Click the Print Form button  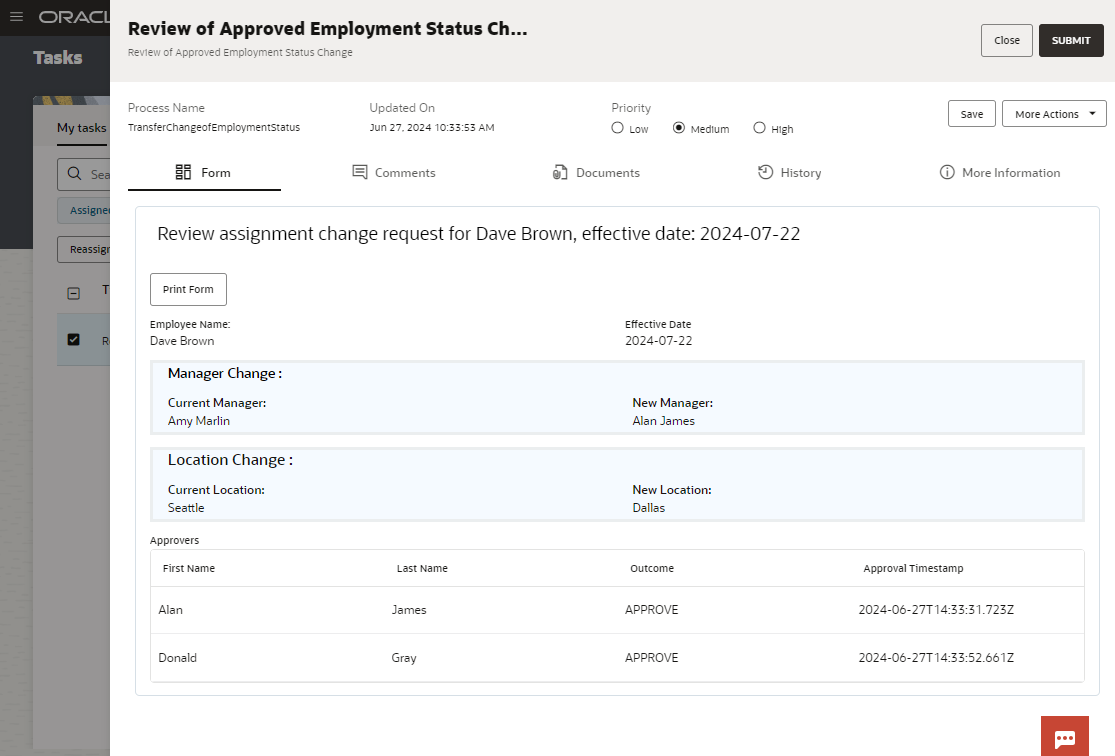pos(188,289)
